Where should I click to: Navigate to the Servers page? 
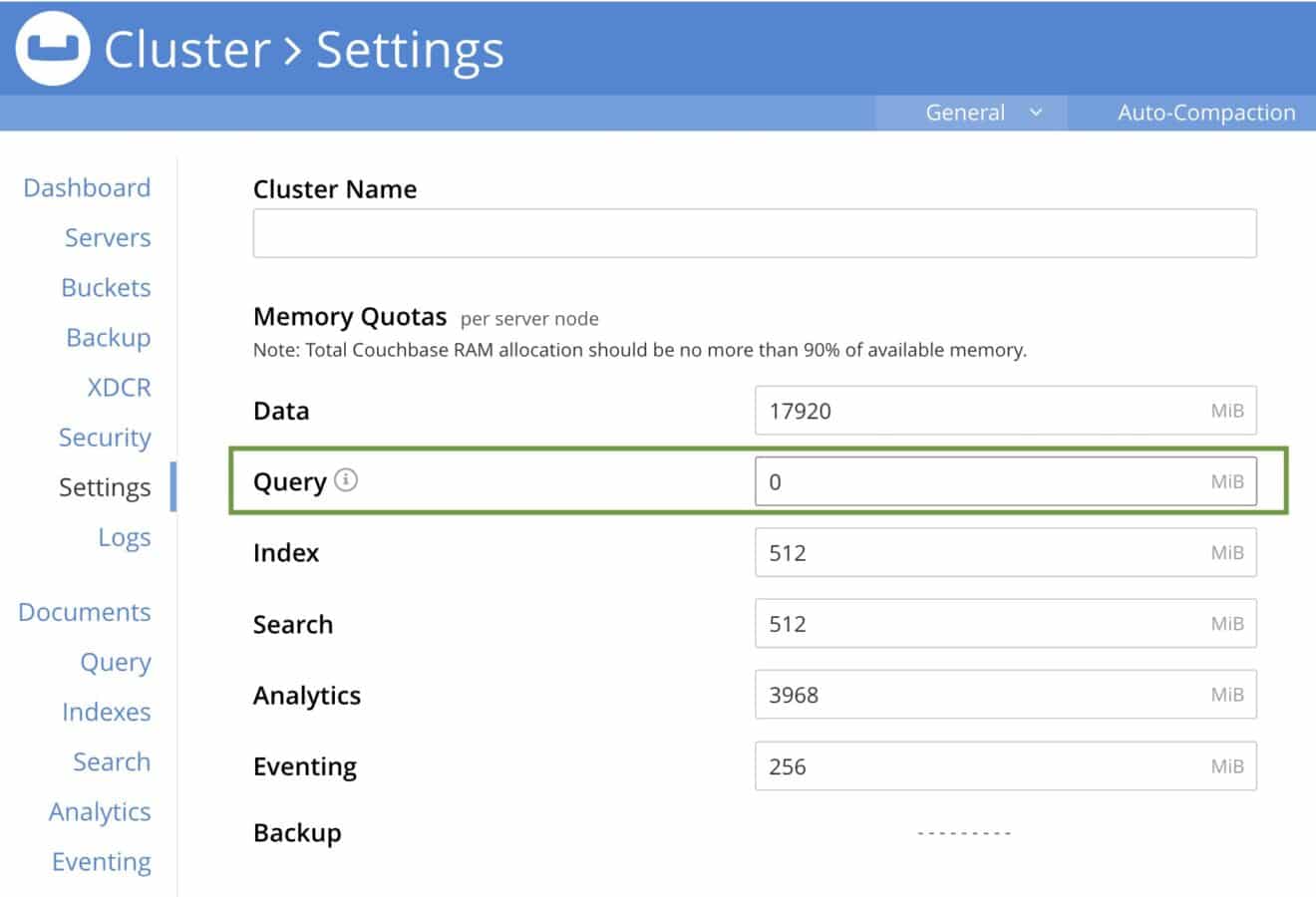108,237
